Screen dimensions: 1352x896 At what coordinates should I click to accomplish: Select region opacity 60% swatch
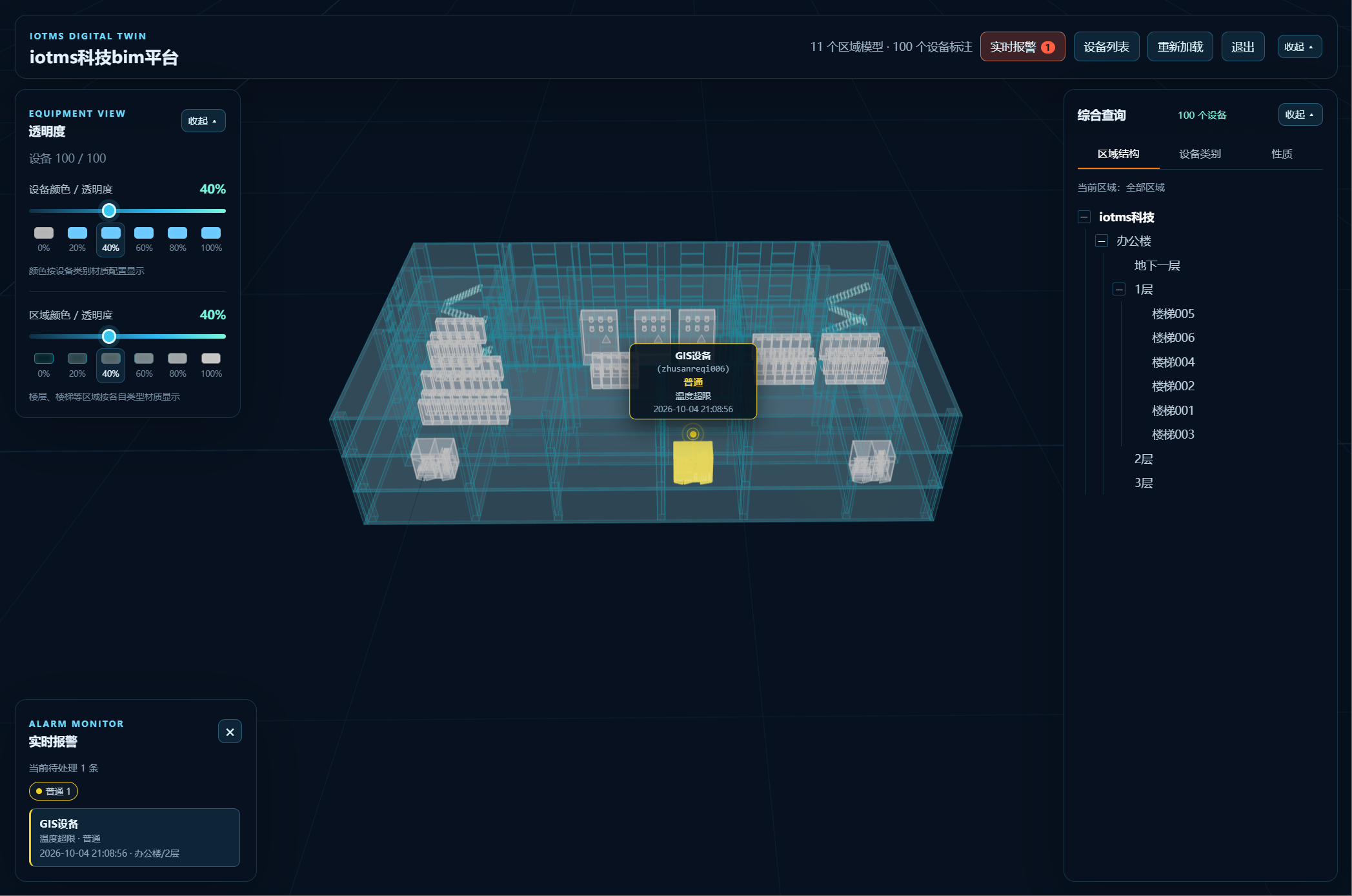click(x=144, y=365)
